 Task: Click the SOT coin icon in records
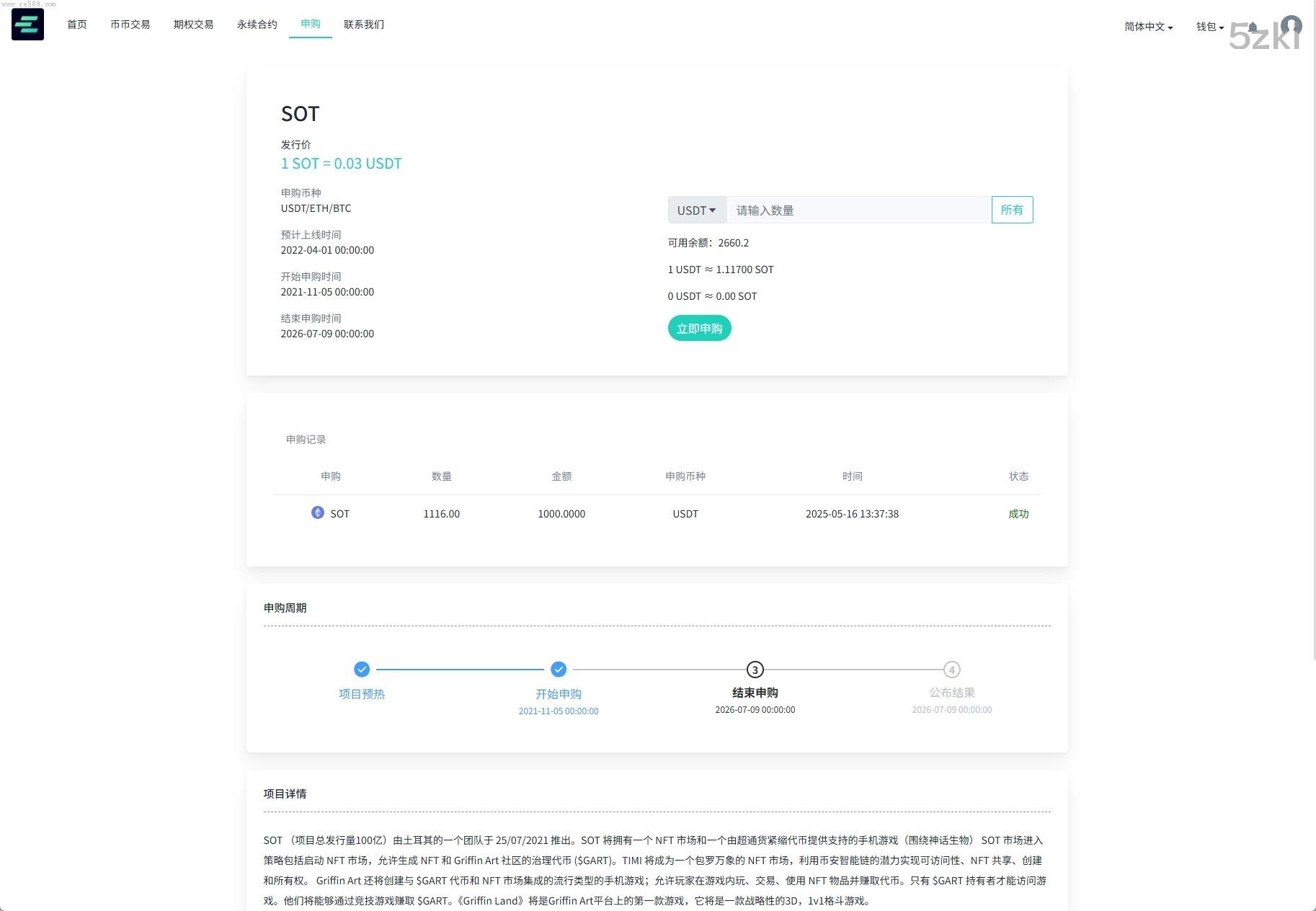pos(317,512)
